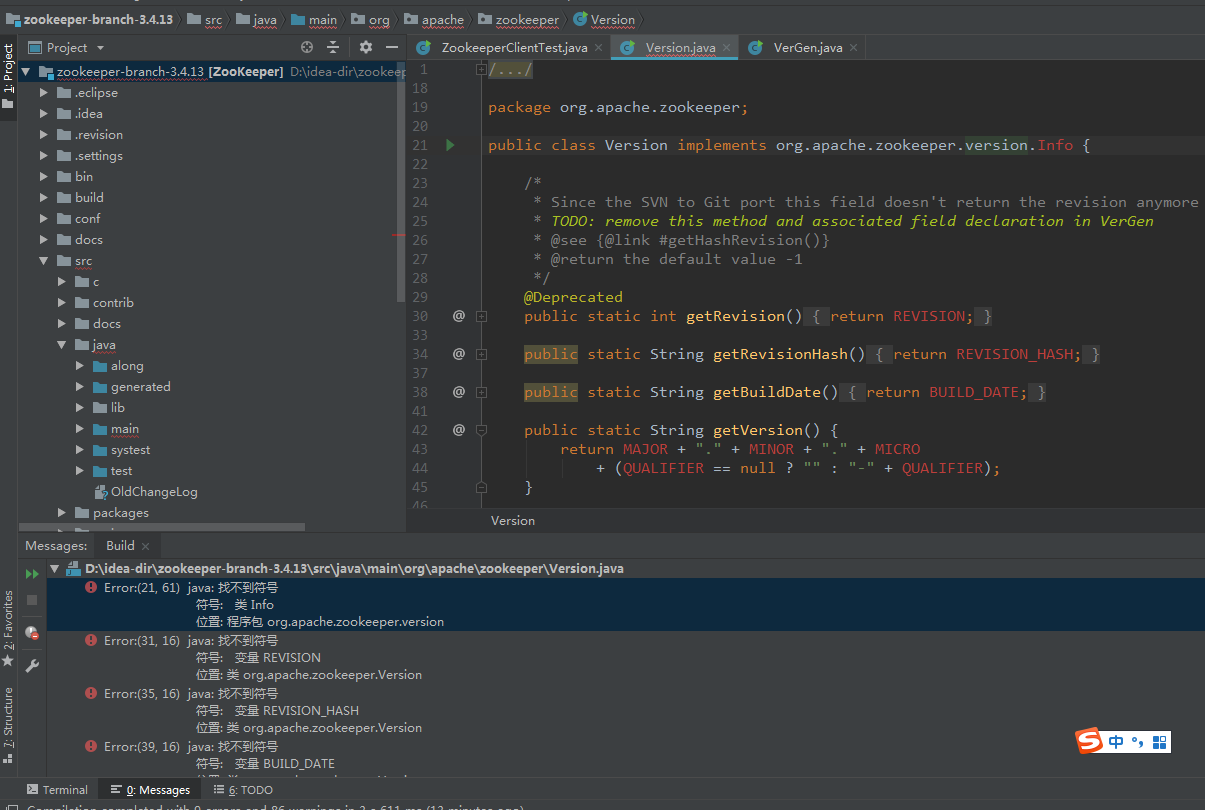Image resolution: width=1205 pixels, height=810 pixels.
Task: Click the locate-in-project crosshair icon
Action: tap(307, 47)
